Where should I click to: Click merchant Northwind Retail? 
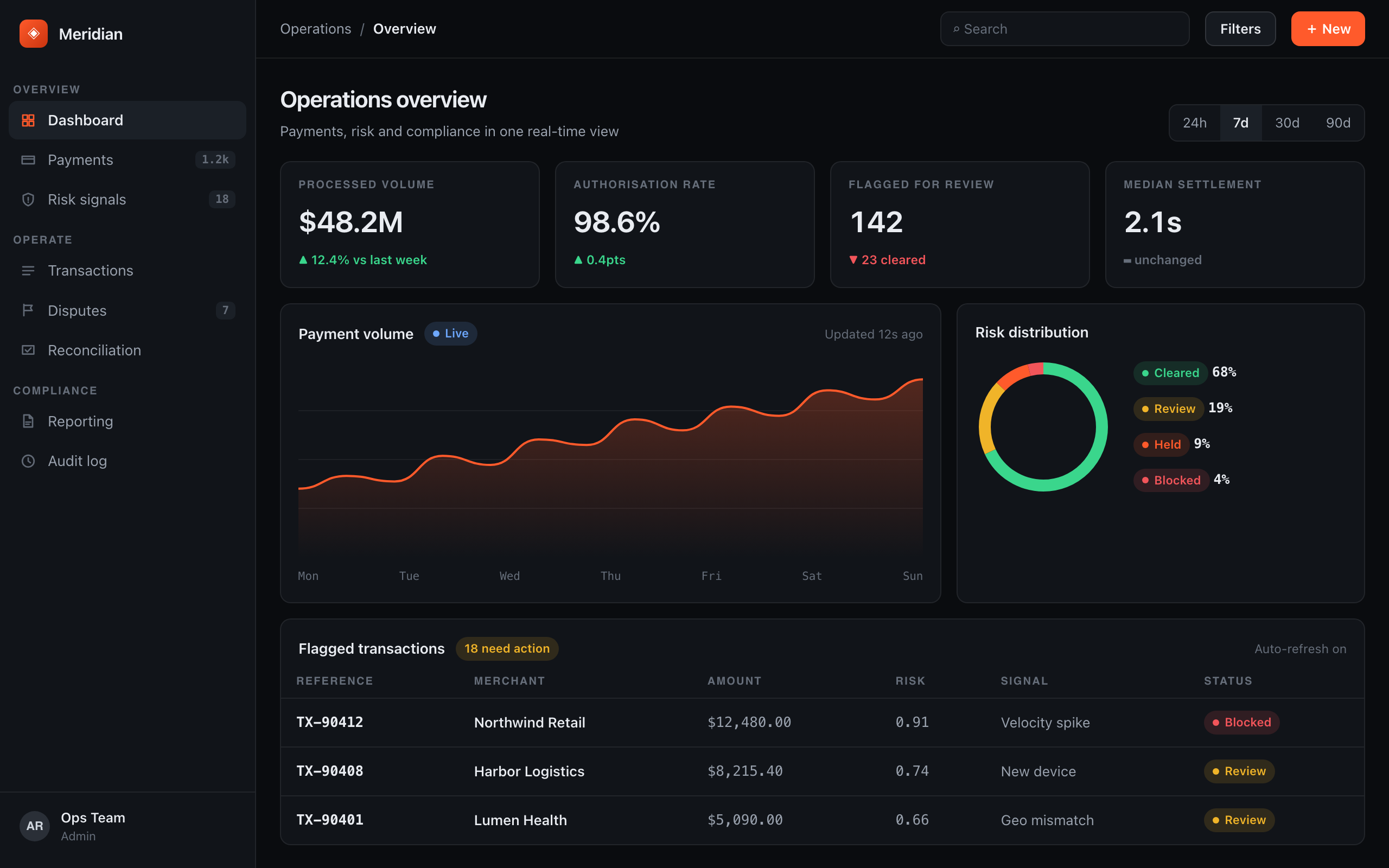529,722
